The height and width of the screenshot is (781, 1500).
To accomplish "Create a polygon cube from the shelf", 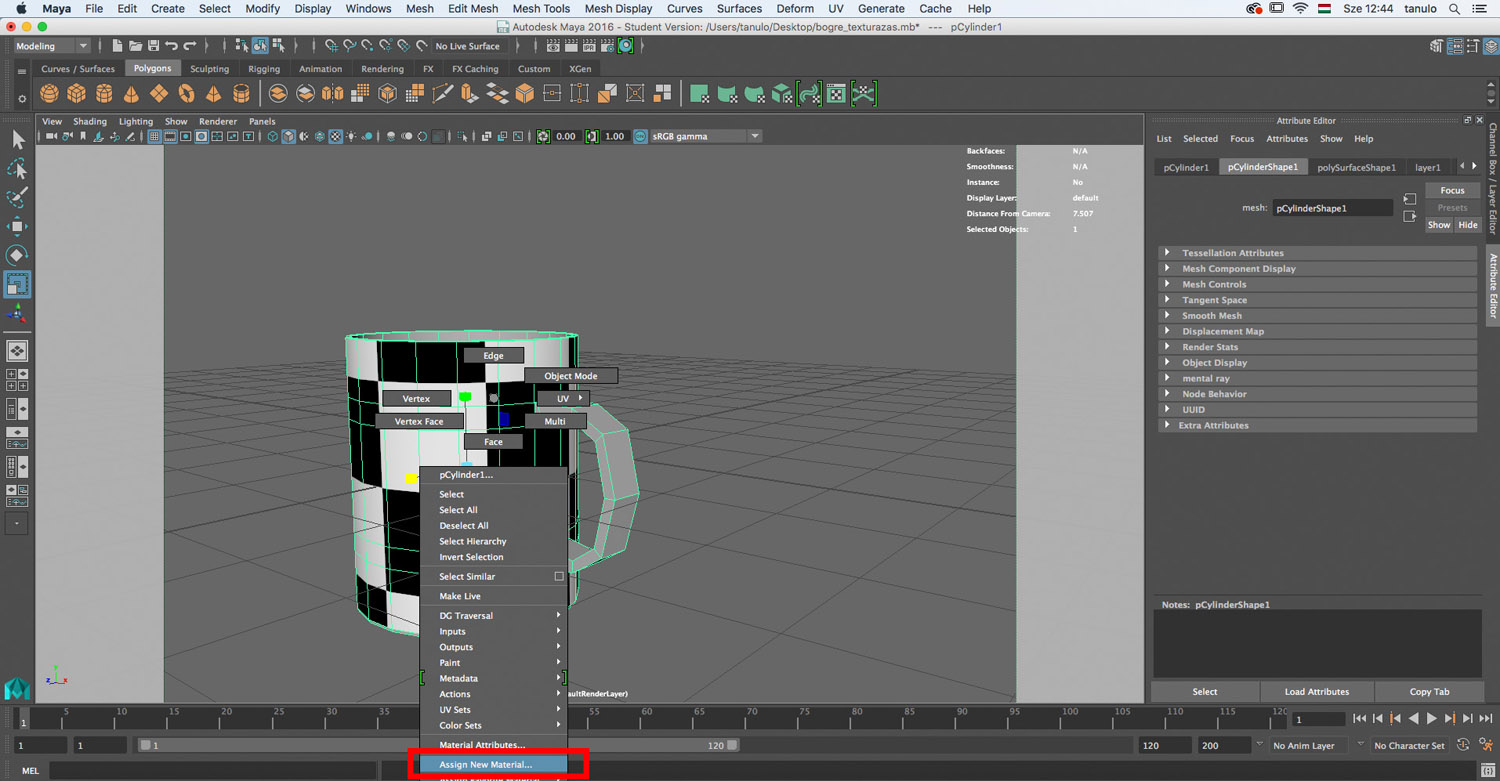I will (76, 94).
